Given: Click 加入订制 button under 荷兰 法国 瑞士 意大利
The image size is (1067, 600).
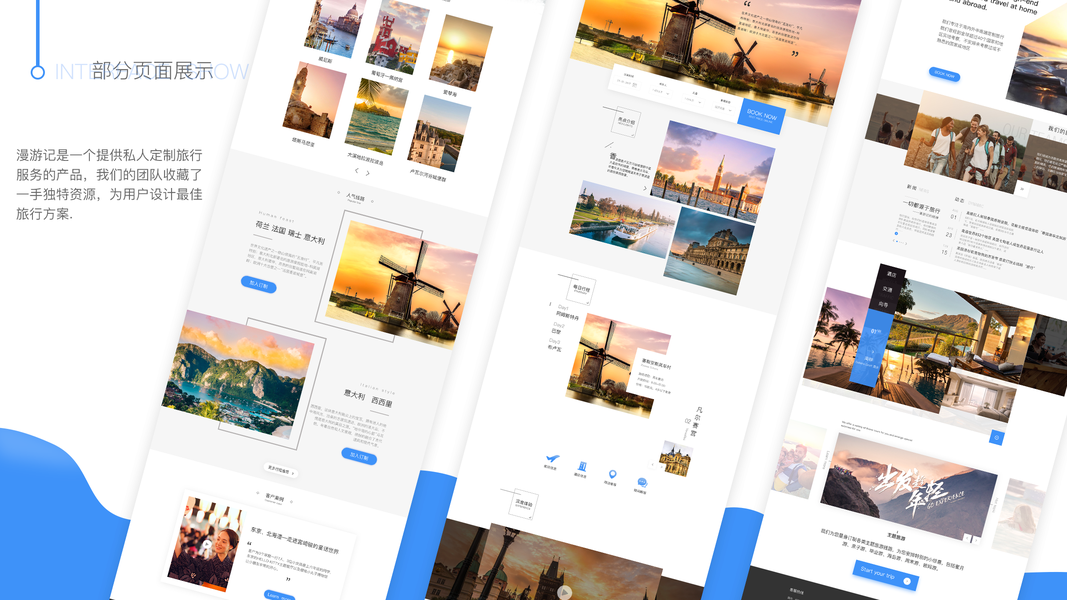Looking at the screenshot, I should [x=259, y=284].
